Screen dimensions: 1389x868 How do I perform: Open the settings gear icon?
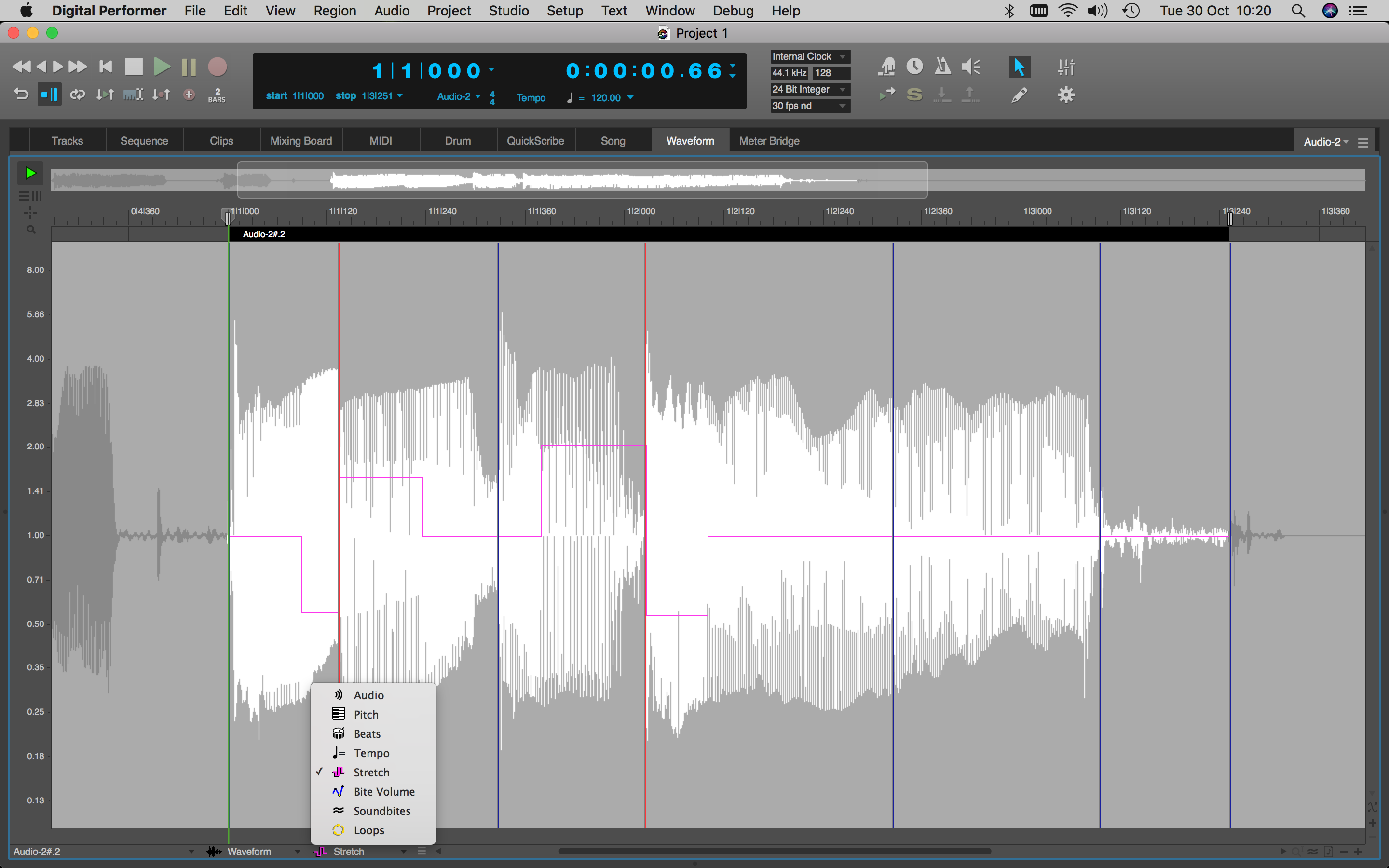[1066, 95]
